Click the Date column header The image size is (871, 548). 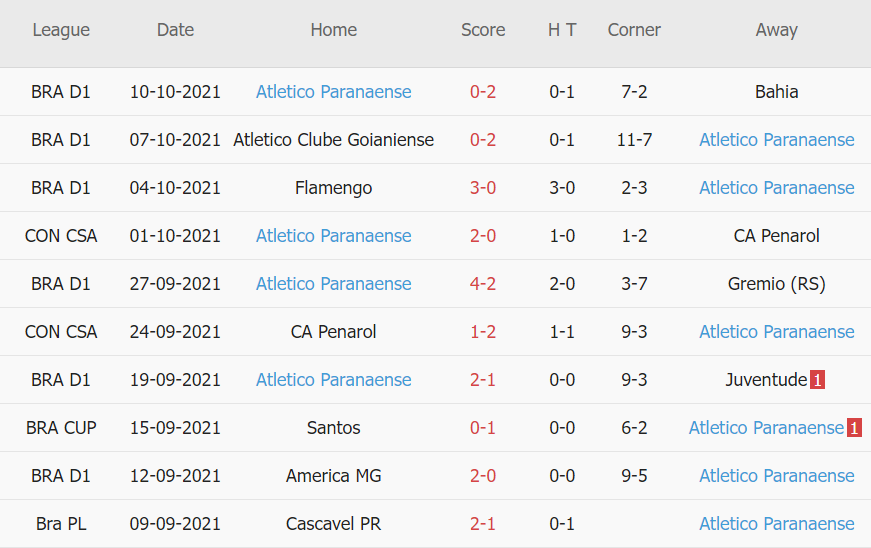coord(175,30)
